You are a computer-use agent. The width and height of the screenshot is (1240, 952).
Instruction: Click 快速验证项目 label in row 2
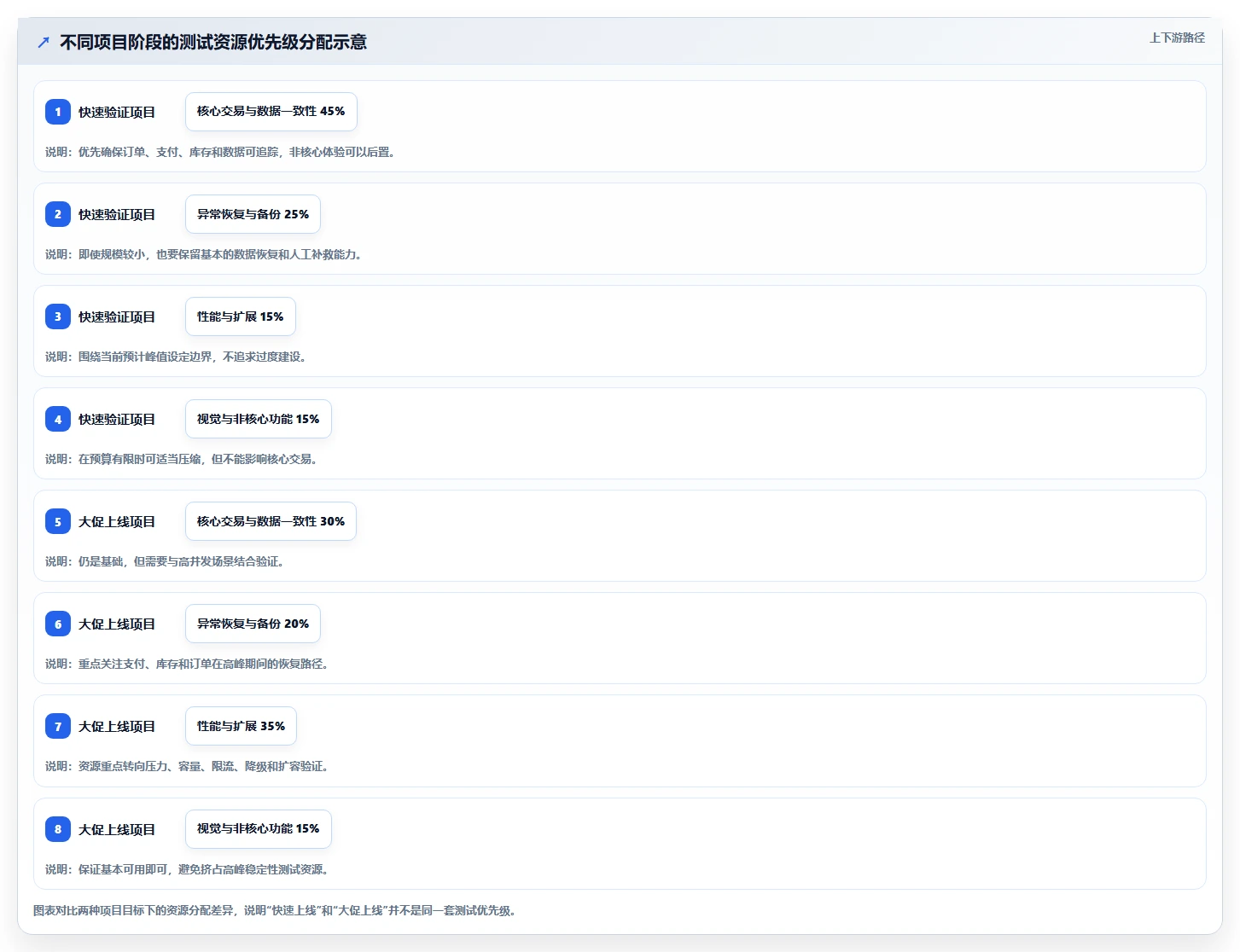[117, 214]
